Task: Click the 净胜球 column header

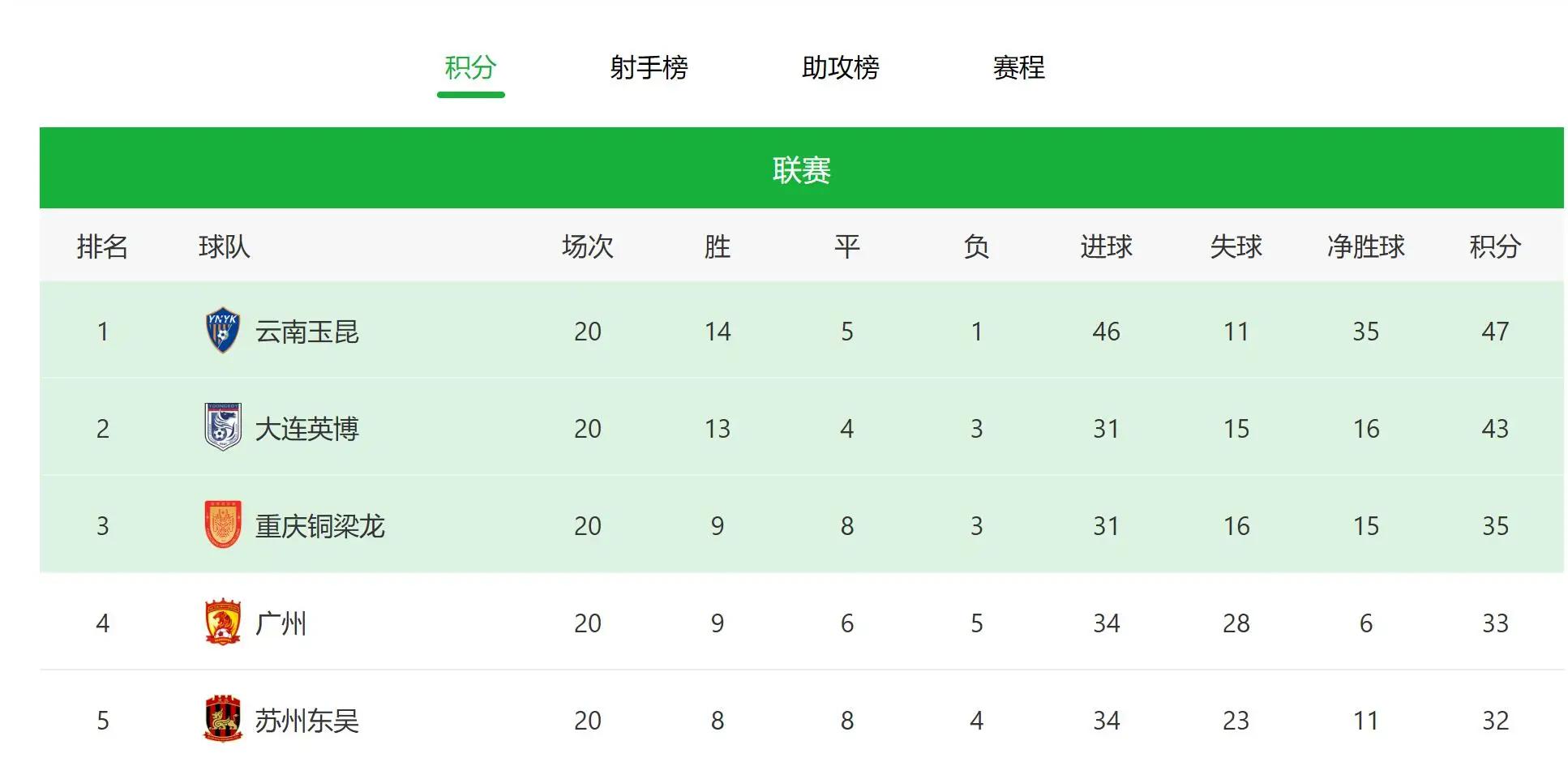Action: coord(1366,246)
